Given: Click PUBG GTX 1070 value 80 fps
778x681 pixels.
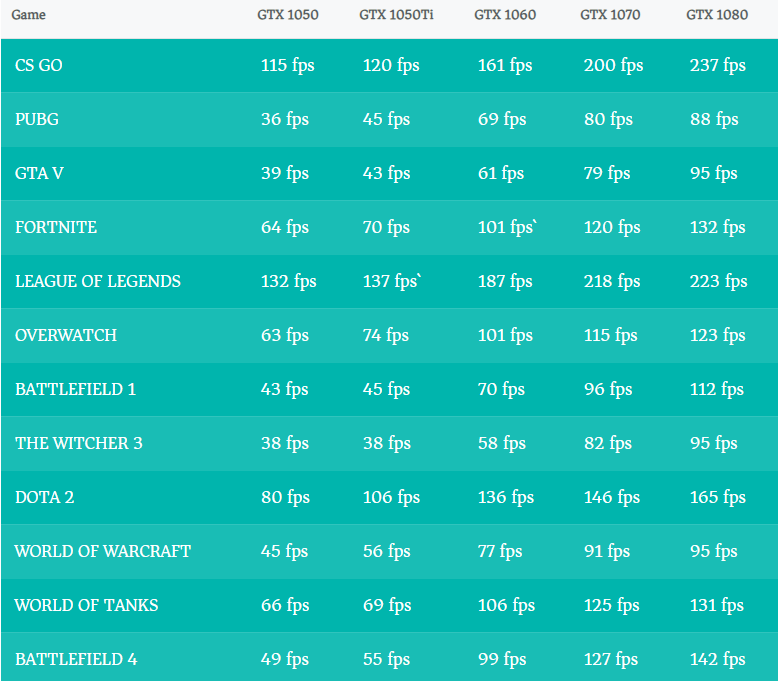Looking at the screenshot, I should [608, 120].
